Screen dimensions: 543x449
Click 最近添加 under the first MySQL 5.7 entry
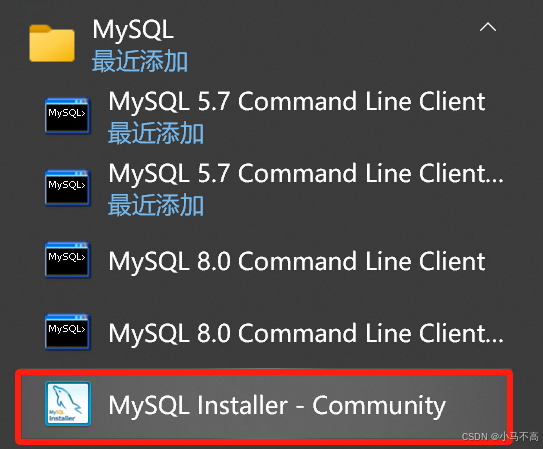point(156,133)
